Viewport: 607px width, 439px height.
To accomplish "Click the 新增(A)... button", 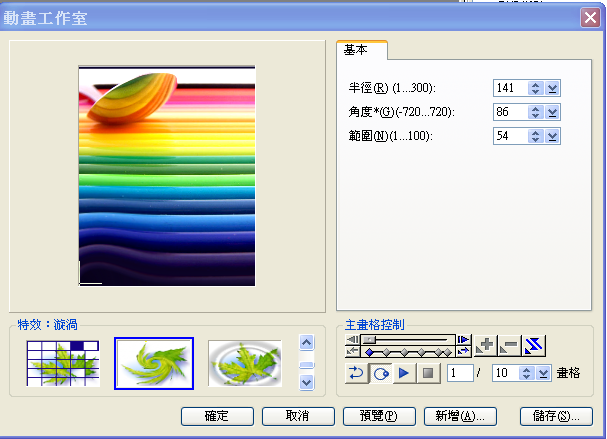I will click(460, 416).
